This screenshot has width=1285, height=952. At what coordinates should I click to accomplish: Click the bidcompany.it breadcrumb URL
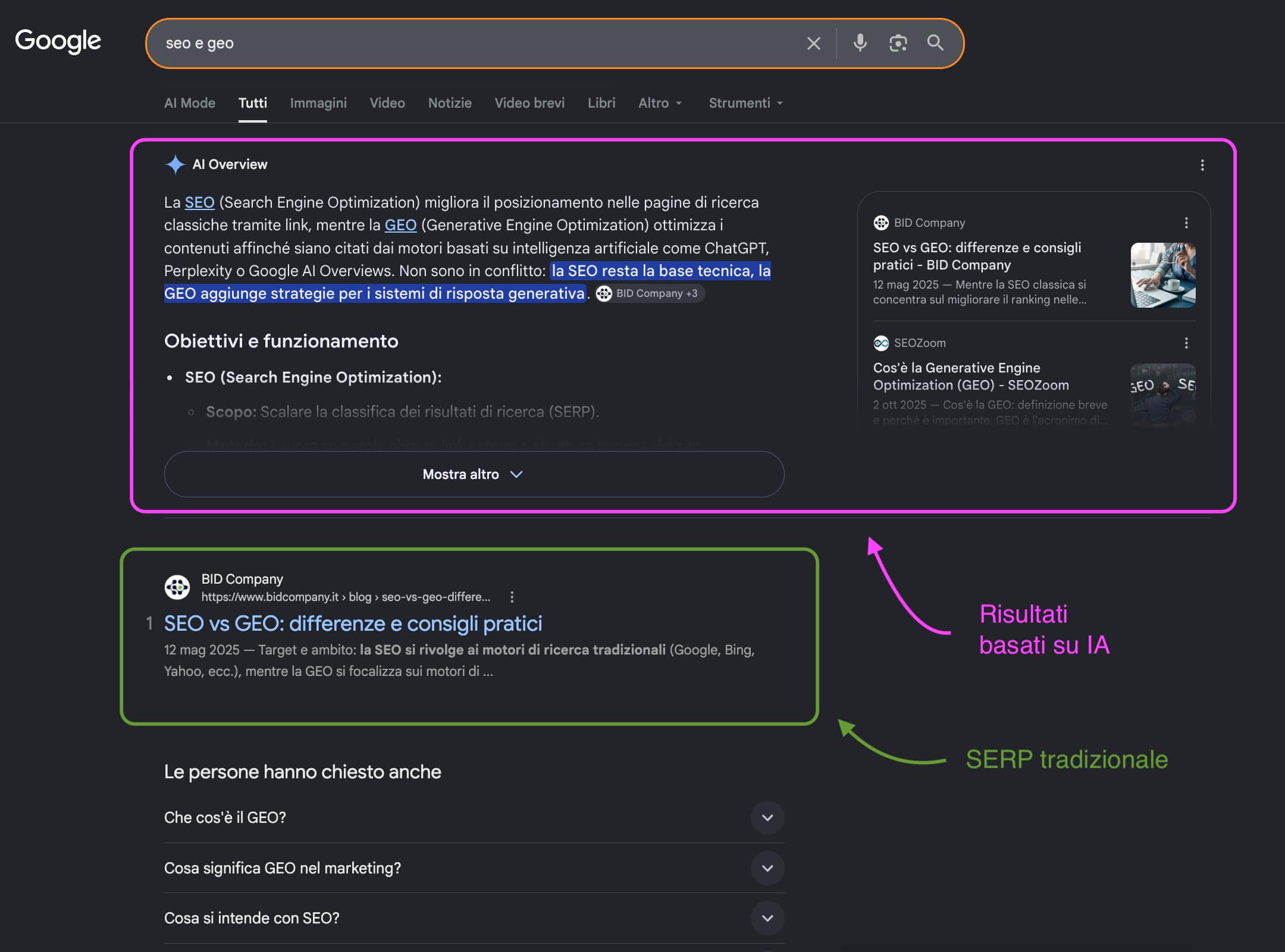click(346, 597)
